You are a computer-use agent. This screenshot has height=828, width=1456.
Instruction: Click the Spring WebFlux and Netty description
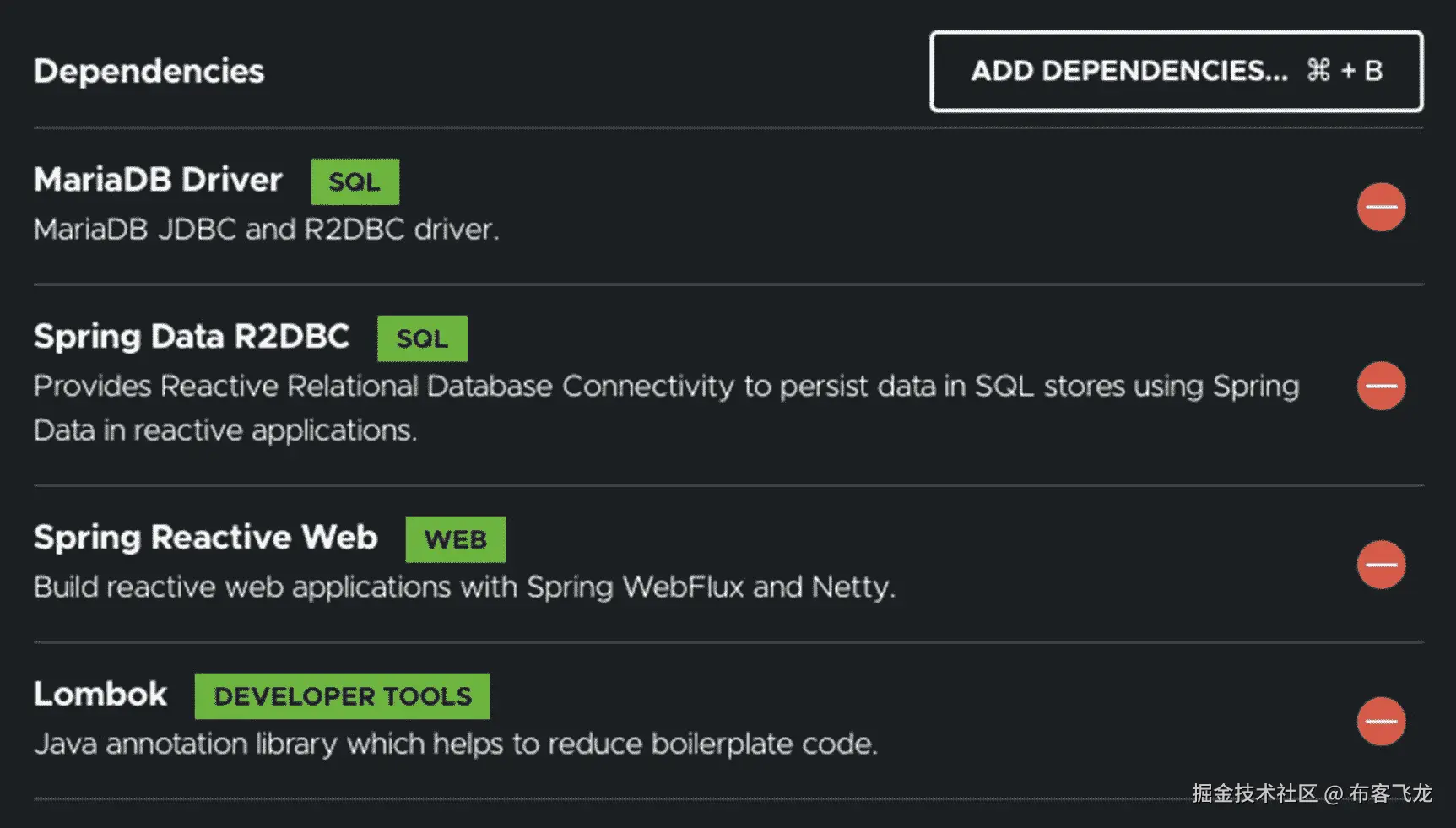click(463, 587)
